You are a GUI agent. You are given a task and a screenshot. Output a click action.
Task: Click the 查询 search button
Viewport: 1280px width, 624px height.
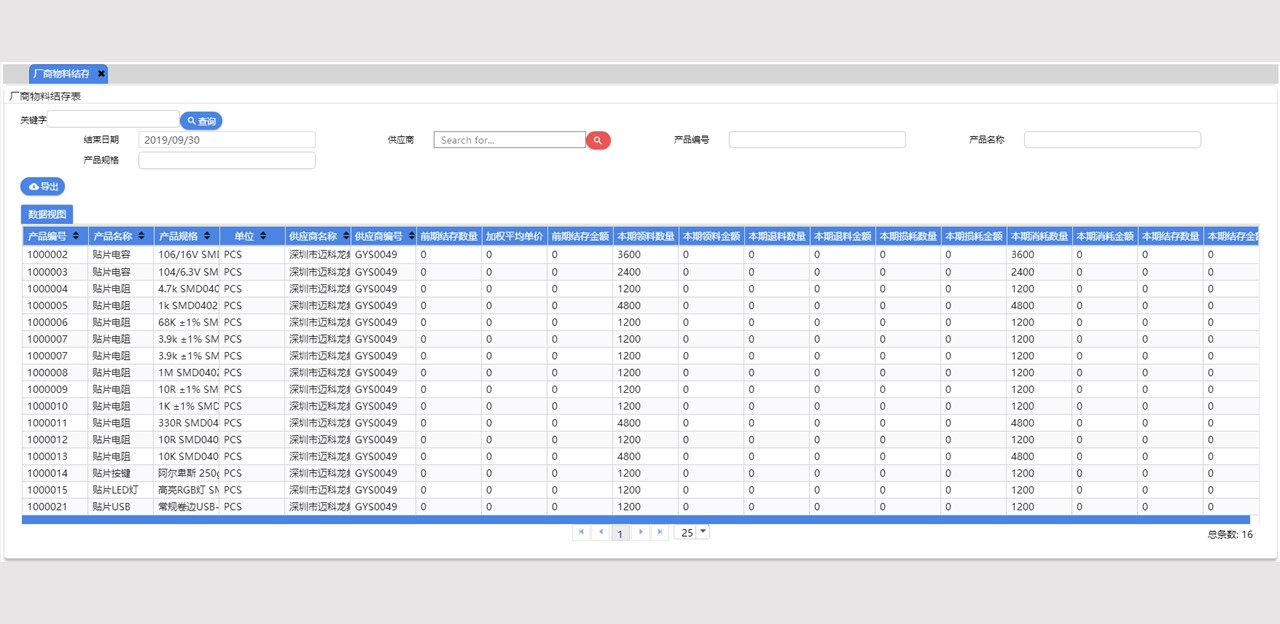tap(201, 121)
